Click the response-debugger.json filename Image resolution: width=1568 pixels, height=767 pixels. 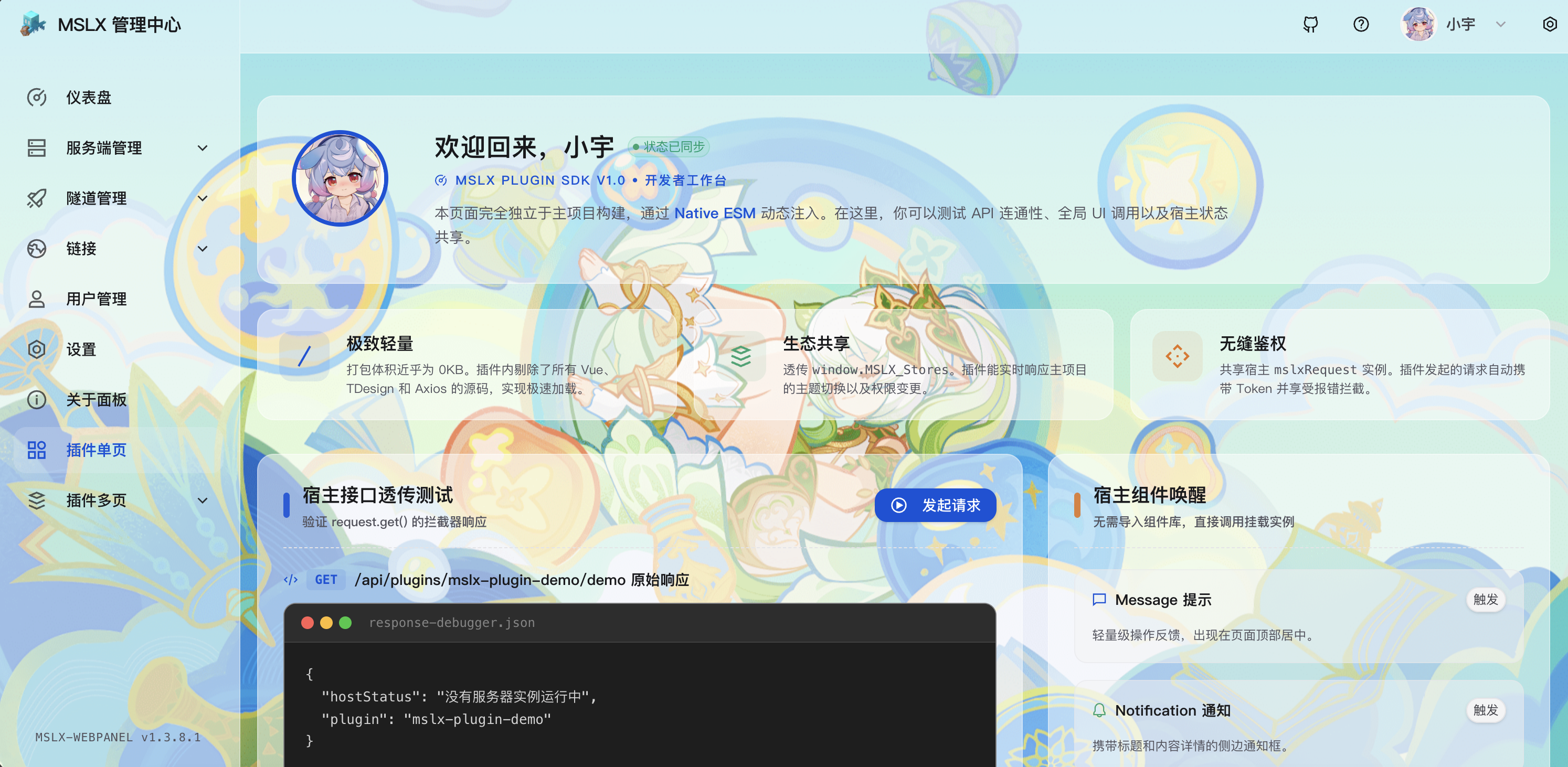452,623
